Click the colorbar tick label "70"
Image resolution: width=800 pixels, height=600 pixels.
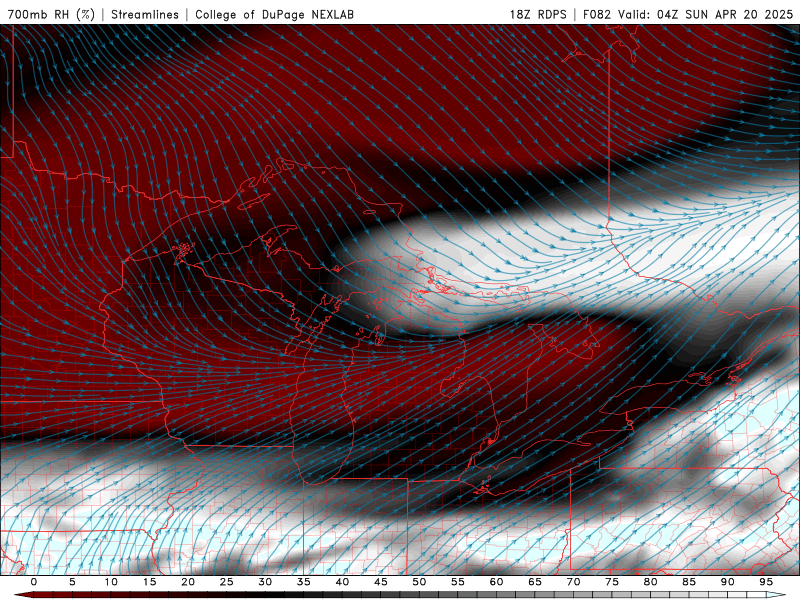(x=573, y=582)
